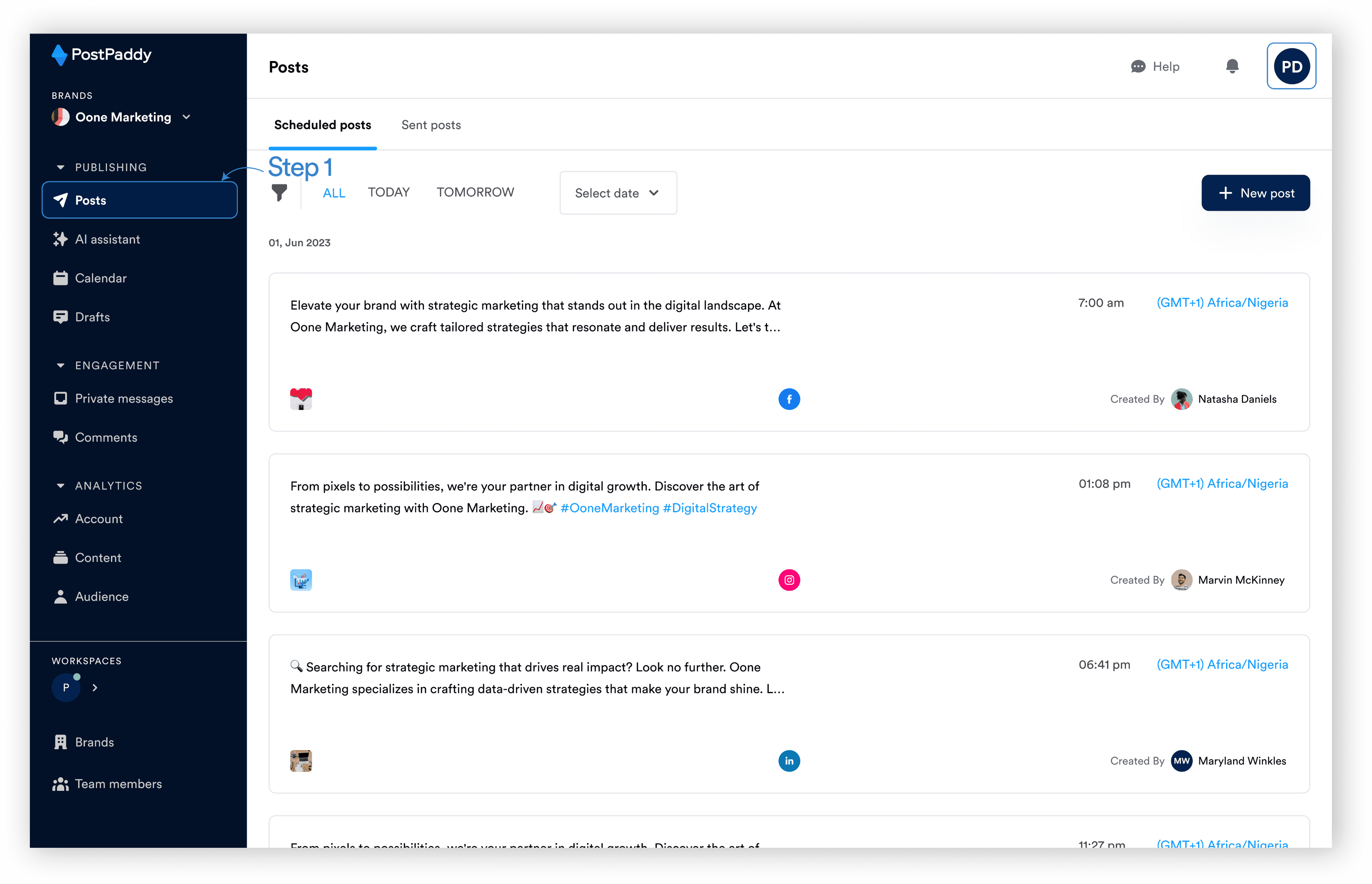Screen dimensions: 1372x884
Task: Open the Select date dropdown
Action: click(x=618, y=193)
